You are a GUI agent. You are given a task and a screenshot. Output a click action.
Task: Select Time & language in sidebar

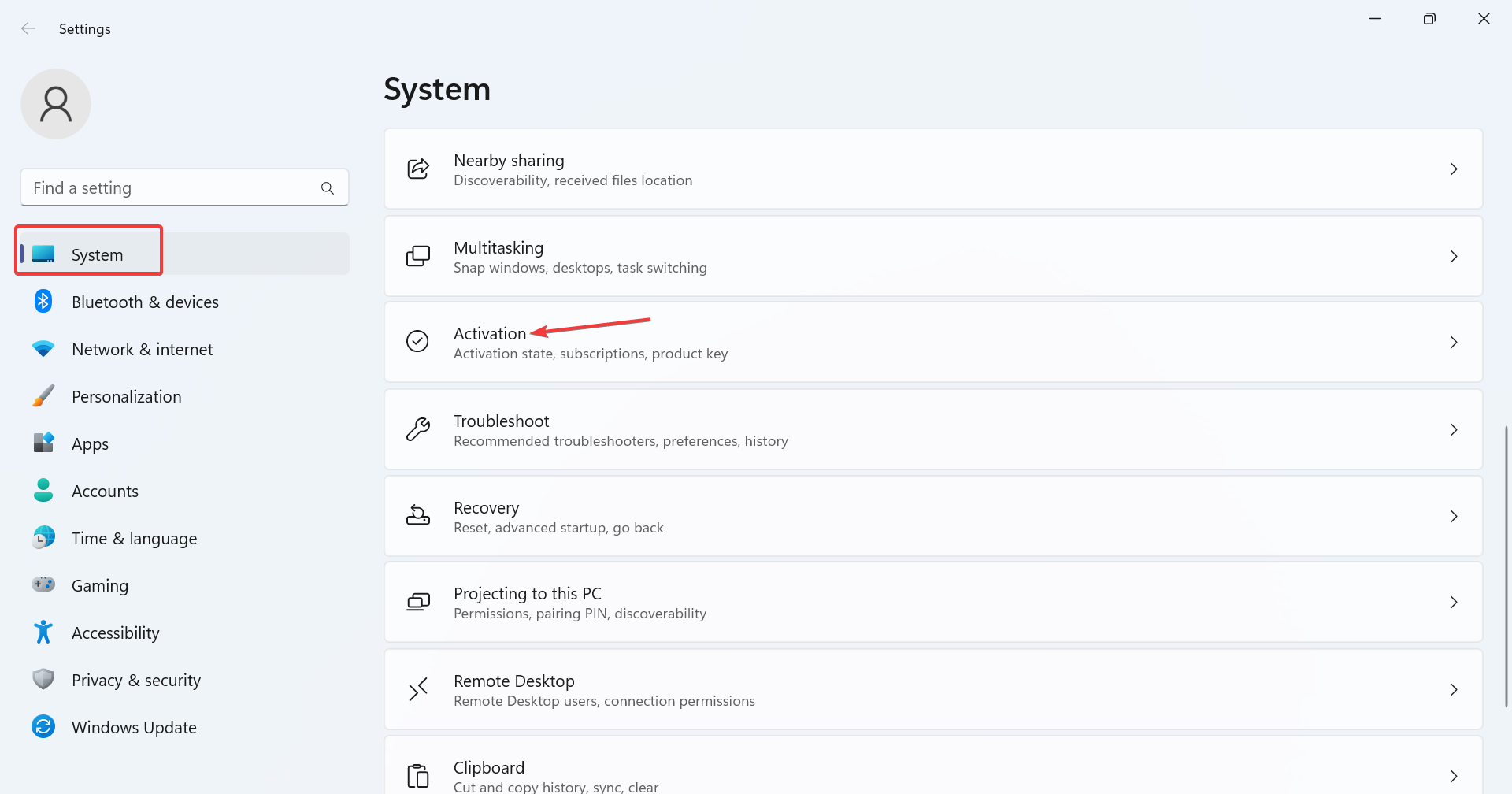(x=134, y=539)
